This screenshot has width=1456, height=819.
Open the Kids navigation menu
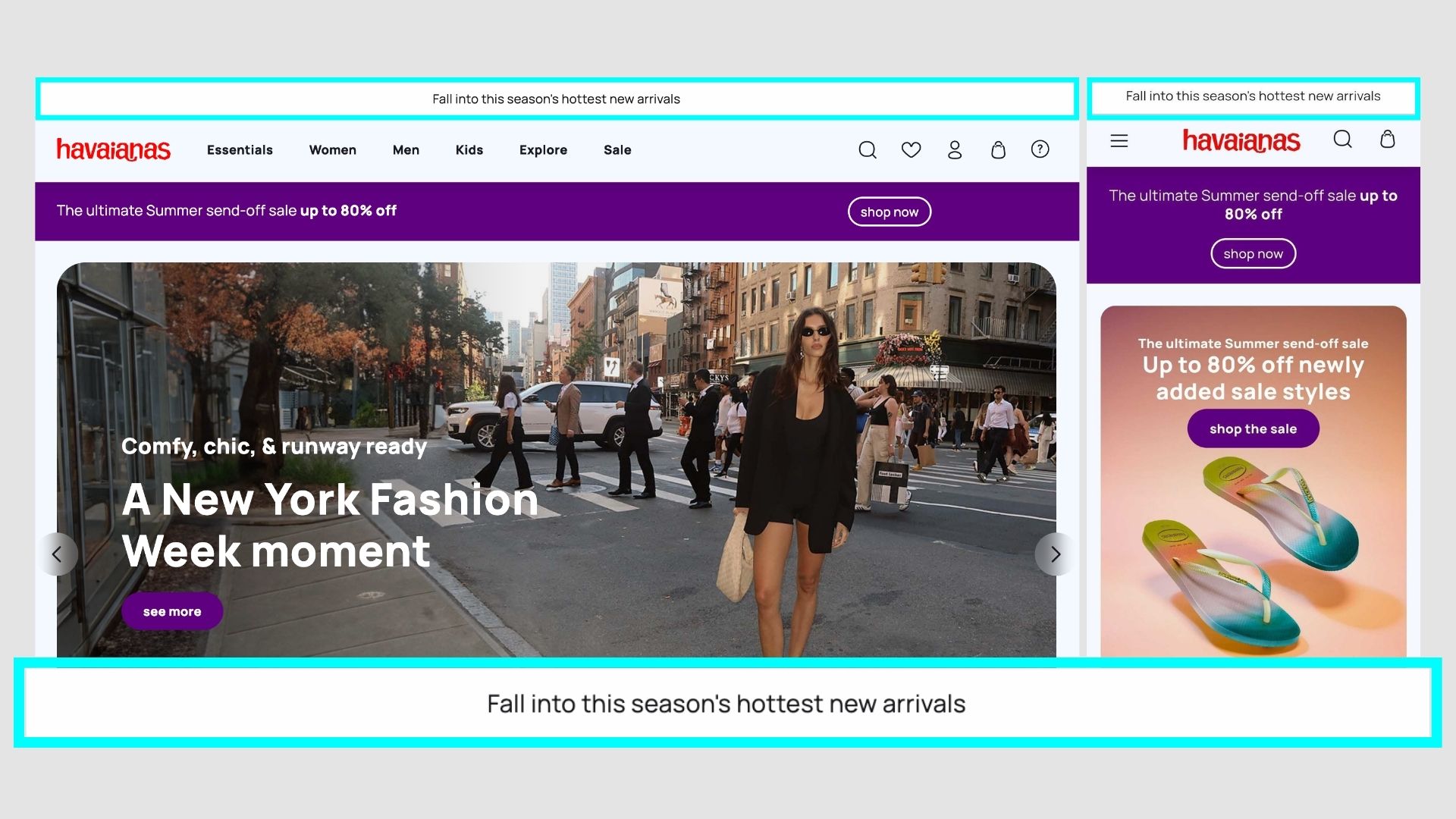point(469,150)
